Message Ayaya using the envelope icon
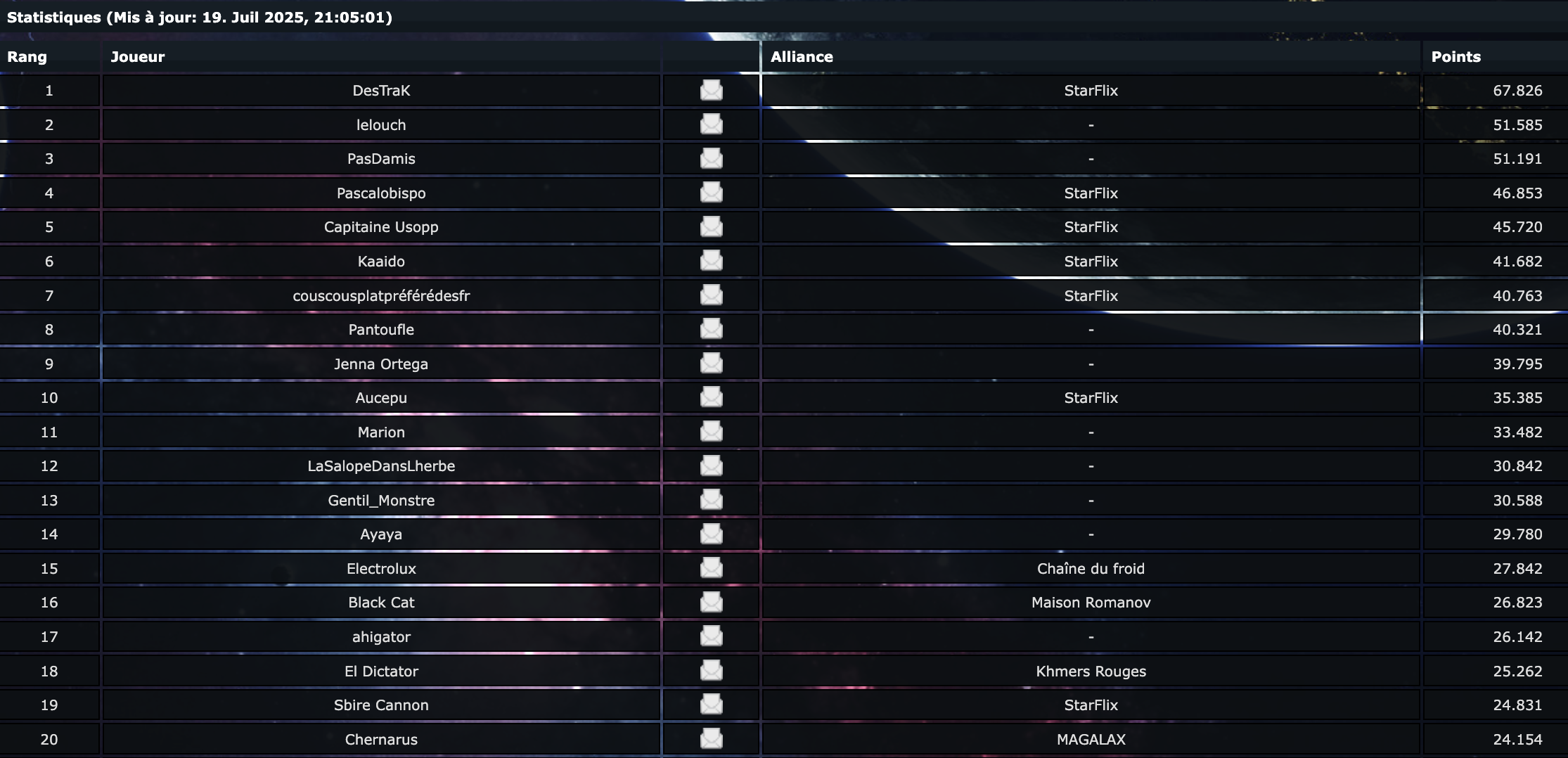The image size is (1568, 758). 711,534
